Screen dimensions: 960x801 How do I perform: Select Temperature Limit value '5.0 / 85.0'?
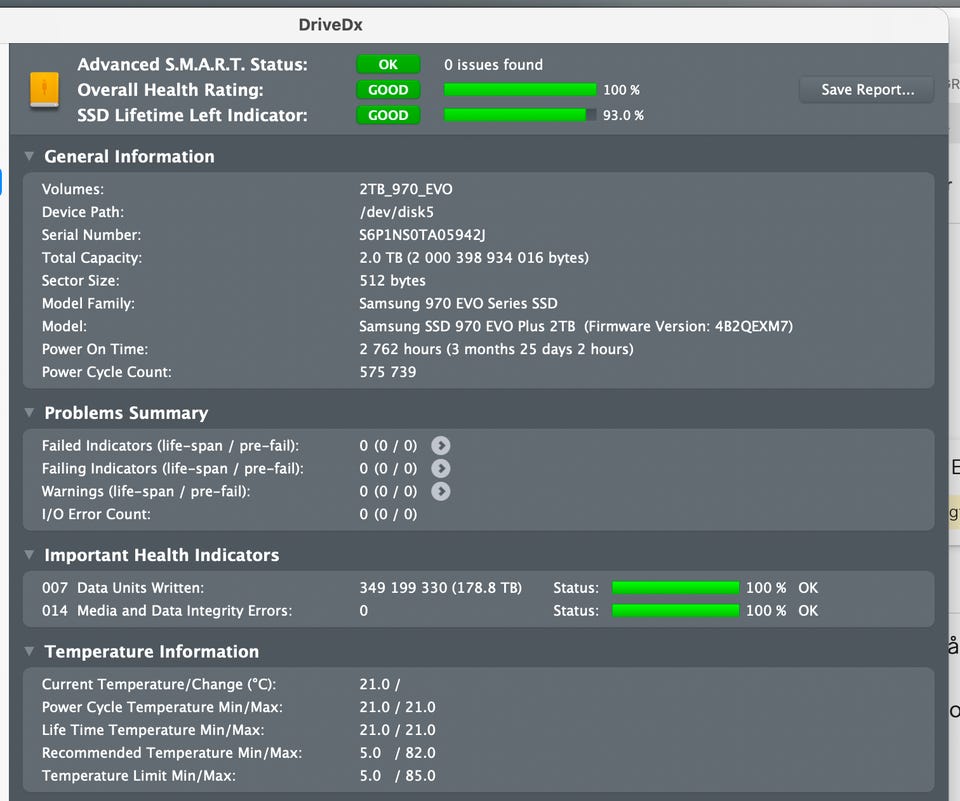pyautogui.click(x=397, y=775)
